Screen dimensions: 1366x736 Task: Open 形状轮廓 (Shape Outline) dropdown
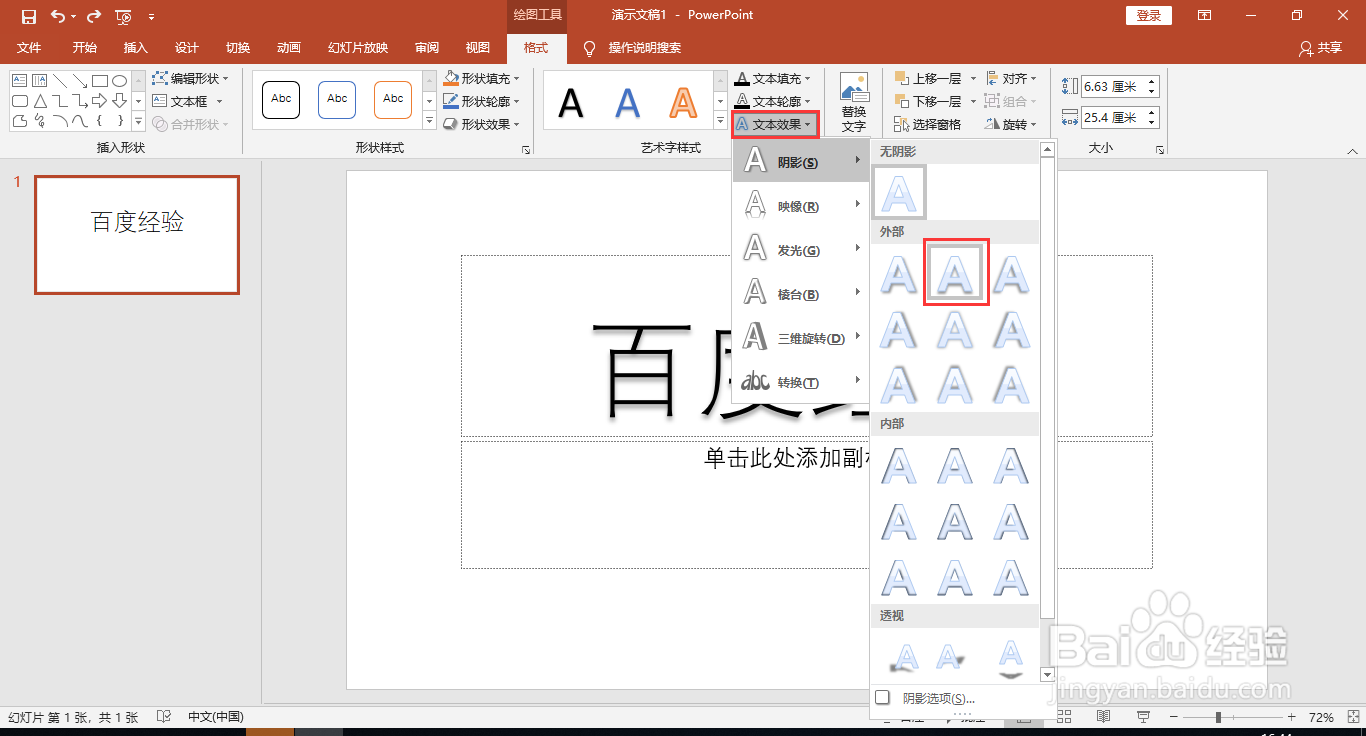(482, 101)
